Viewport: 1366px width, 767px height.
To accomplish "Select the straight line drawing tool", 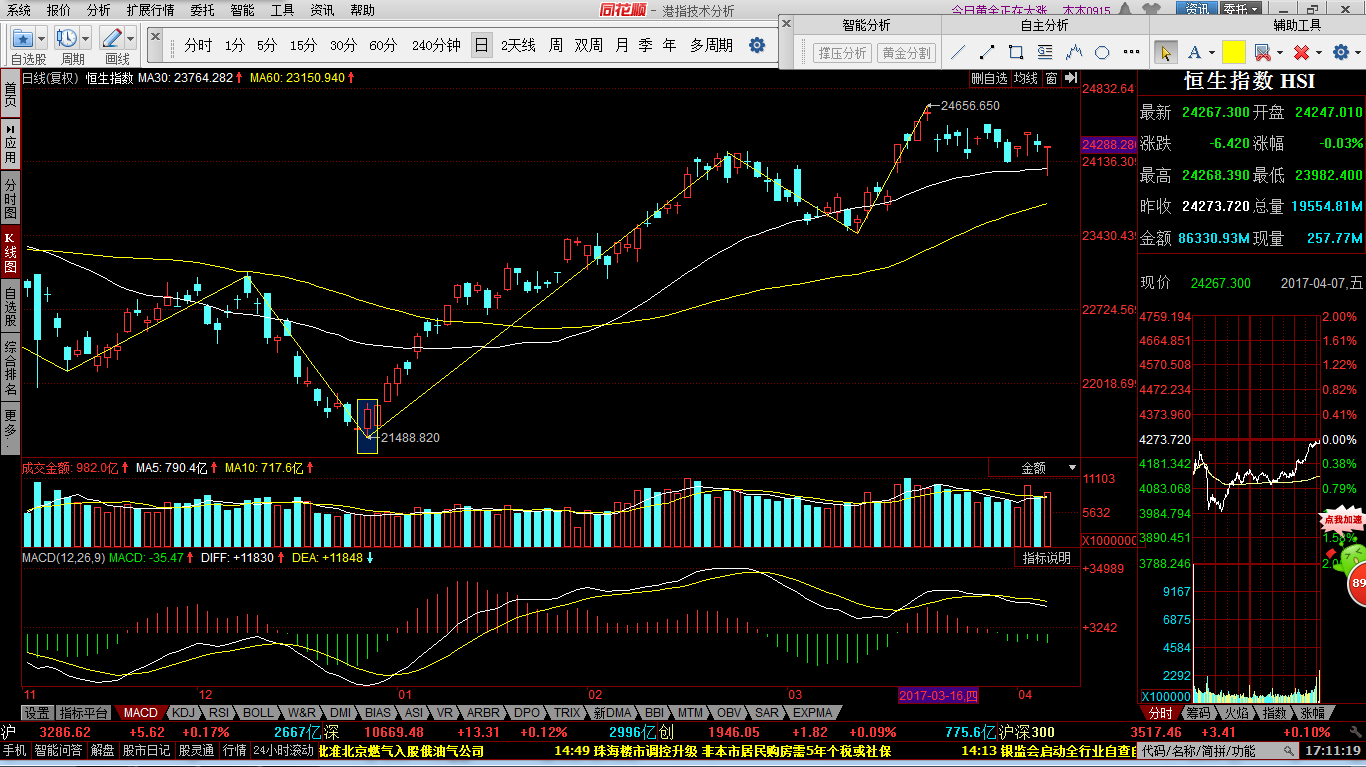I will (958, 52).
